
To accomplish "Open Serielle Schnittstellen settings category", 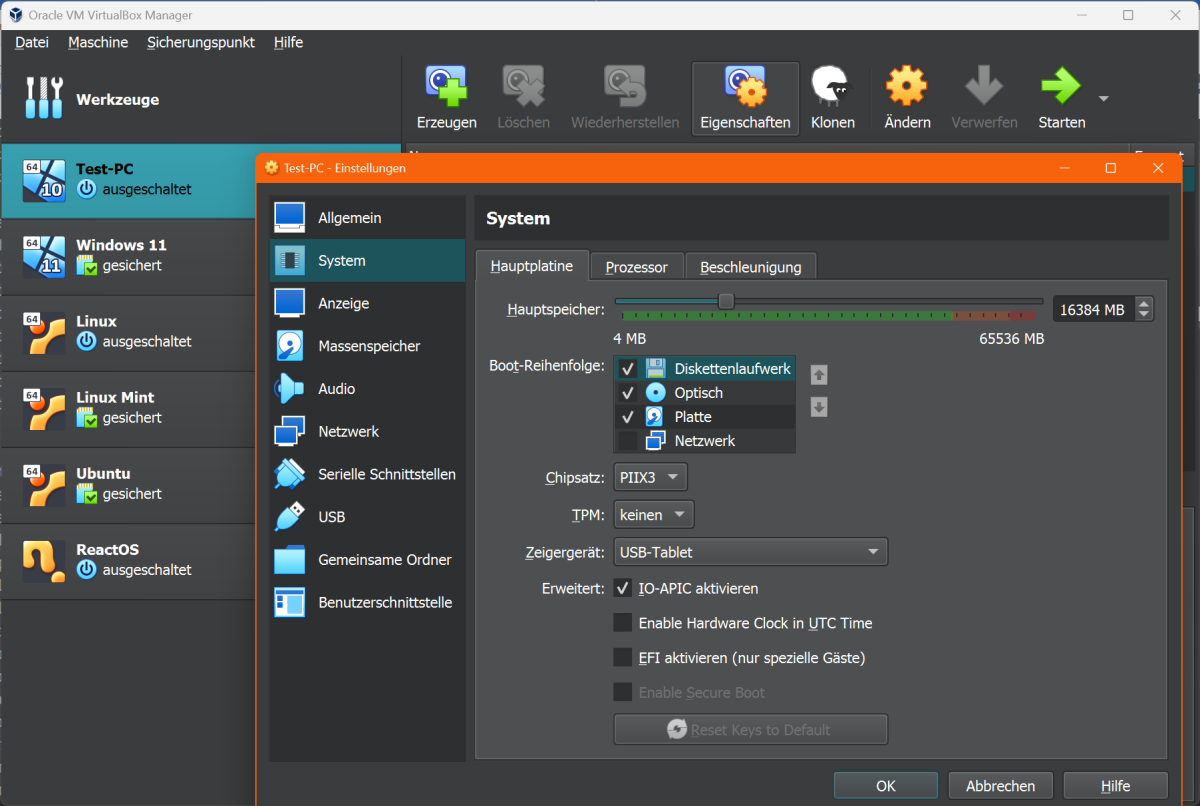I will 367,474.
